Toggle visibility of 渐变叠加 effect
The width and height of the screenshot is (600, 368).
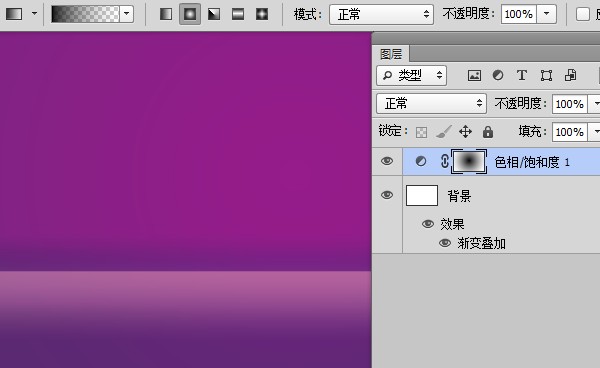tap(445, 243)
